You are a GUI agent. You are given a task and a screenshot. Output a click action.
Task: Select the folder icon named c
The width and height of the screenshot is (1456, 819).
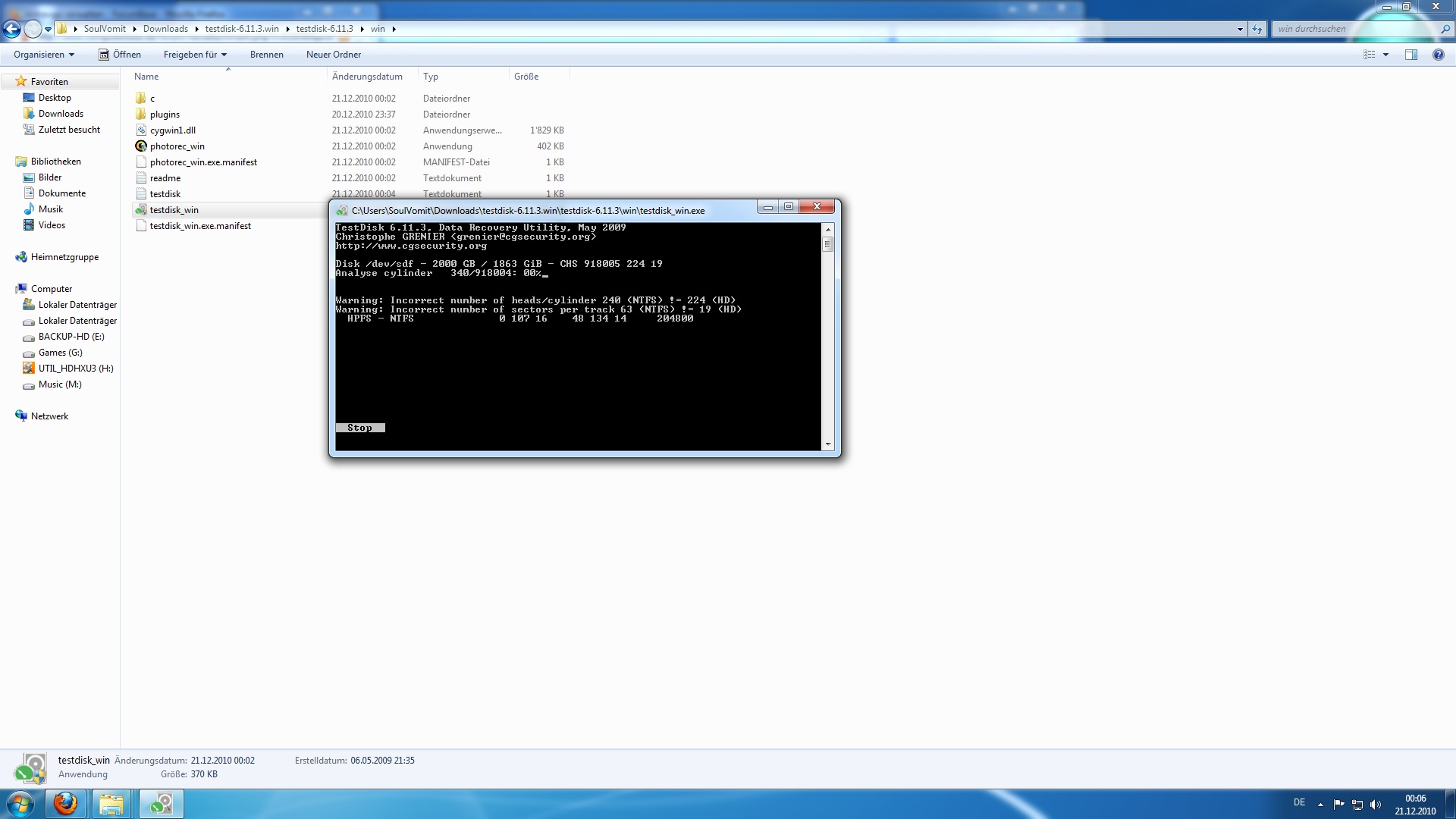141,99
